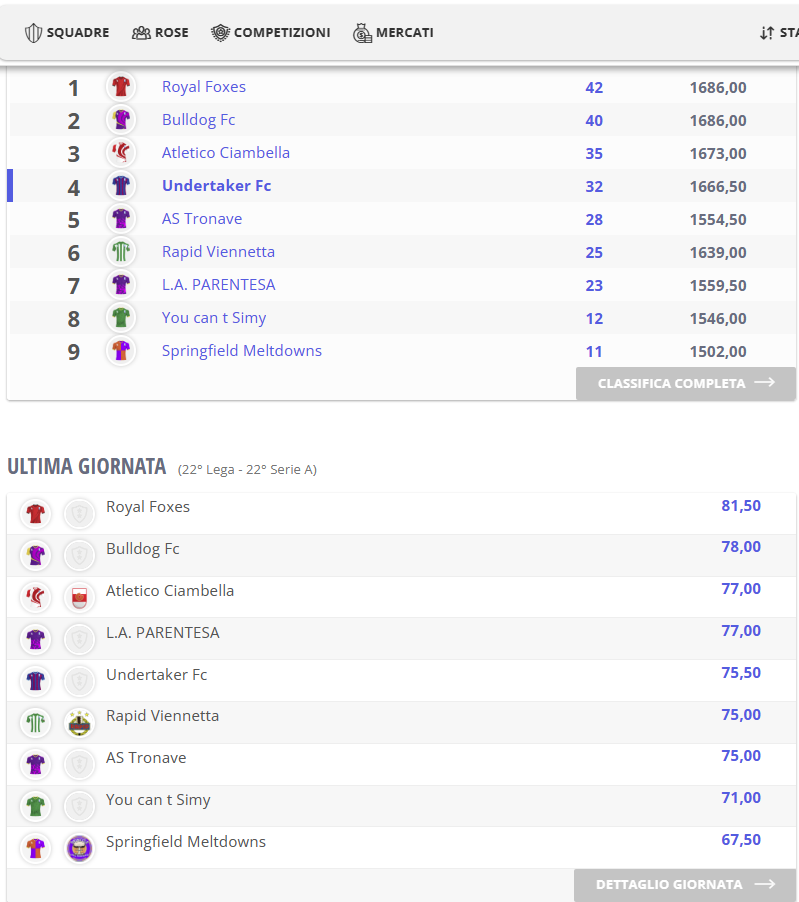Click Bulldog Fc placeholder crest in Ultima Giornata

pyautogui.click(x=79, y=556)
